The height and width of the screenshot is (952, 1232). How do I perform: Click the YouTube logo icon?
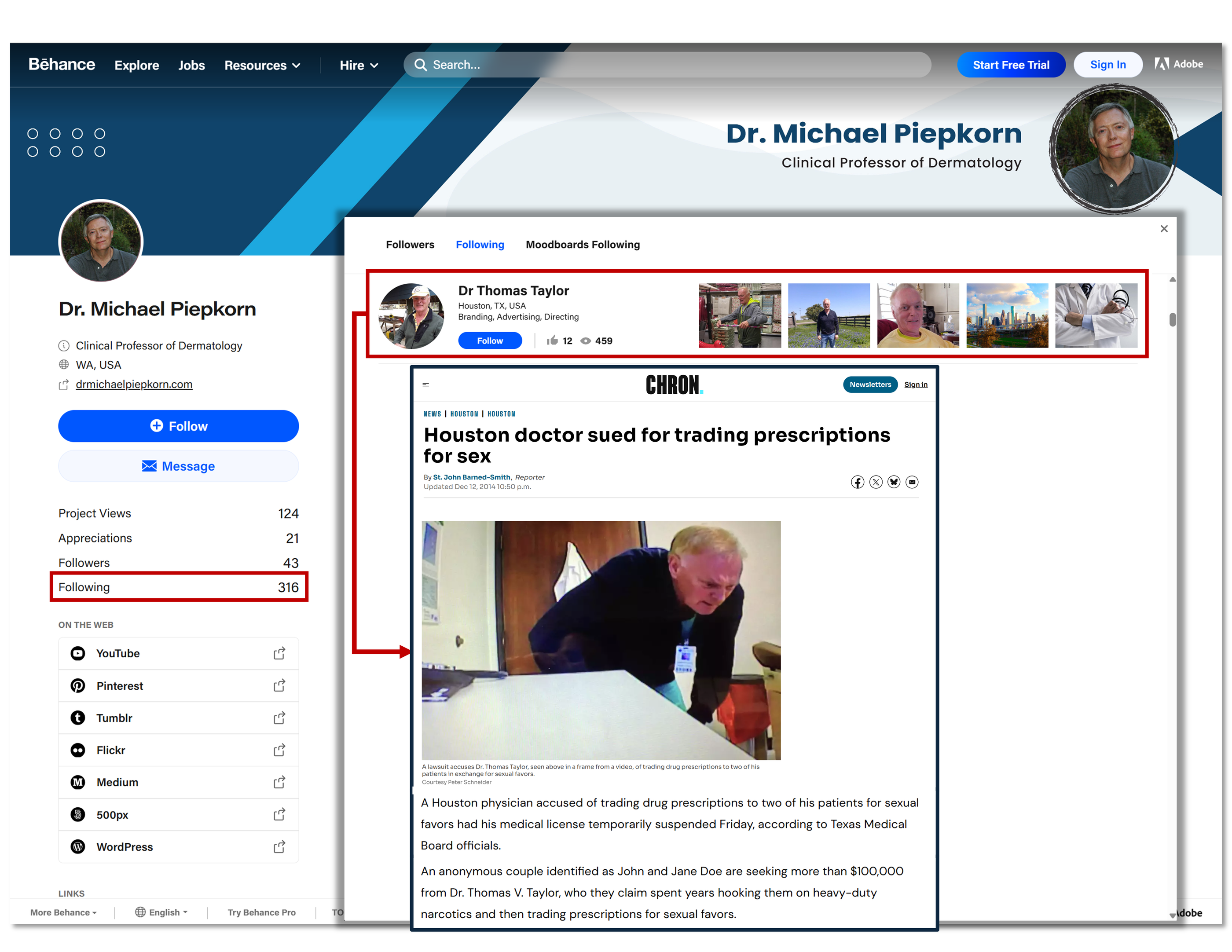pyautogui.click(x=78, y=653)
